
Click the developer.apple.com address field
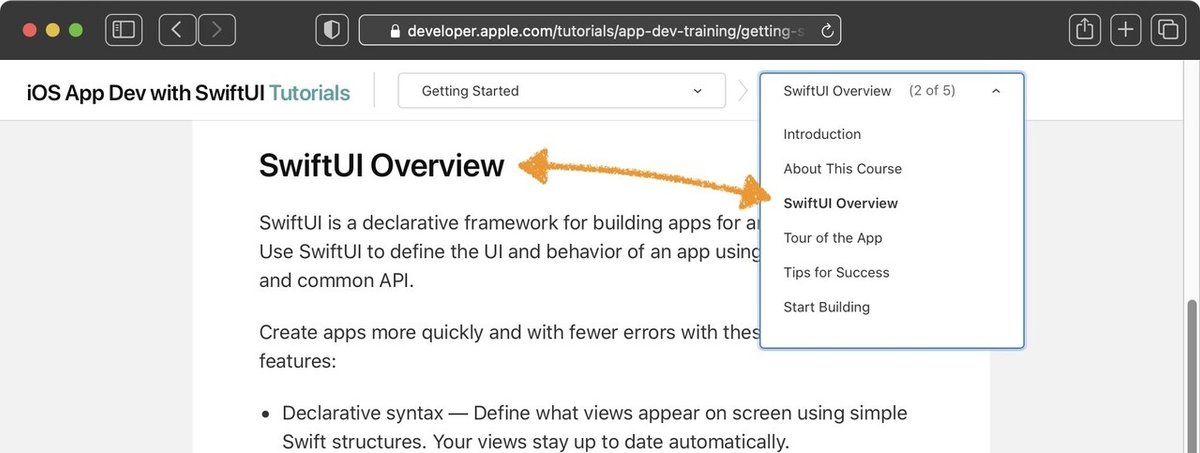[x=600, y=30]
